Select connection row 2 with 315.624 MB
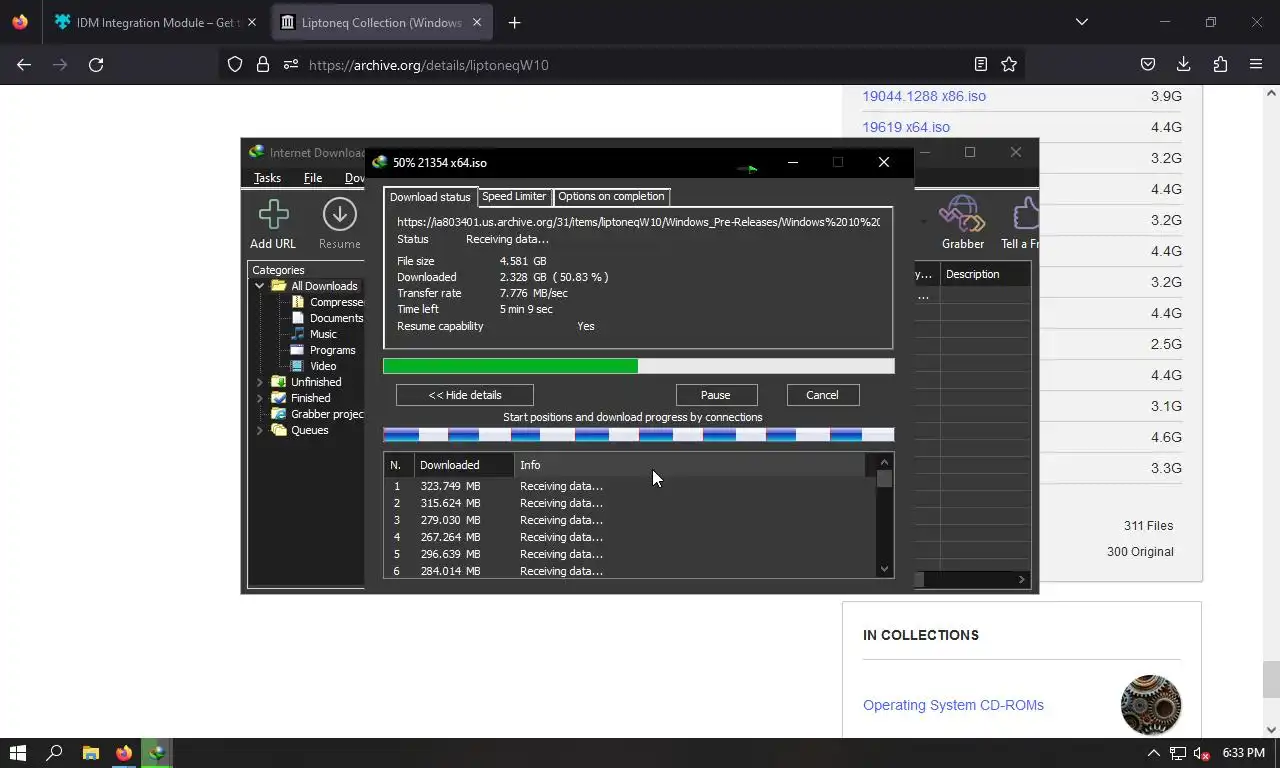The image size is (1280, 768). tap(630, 503)
